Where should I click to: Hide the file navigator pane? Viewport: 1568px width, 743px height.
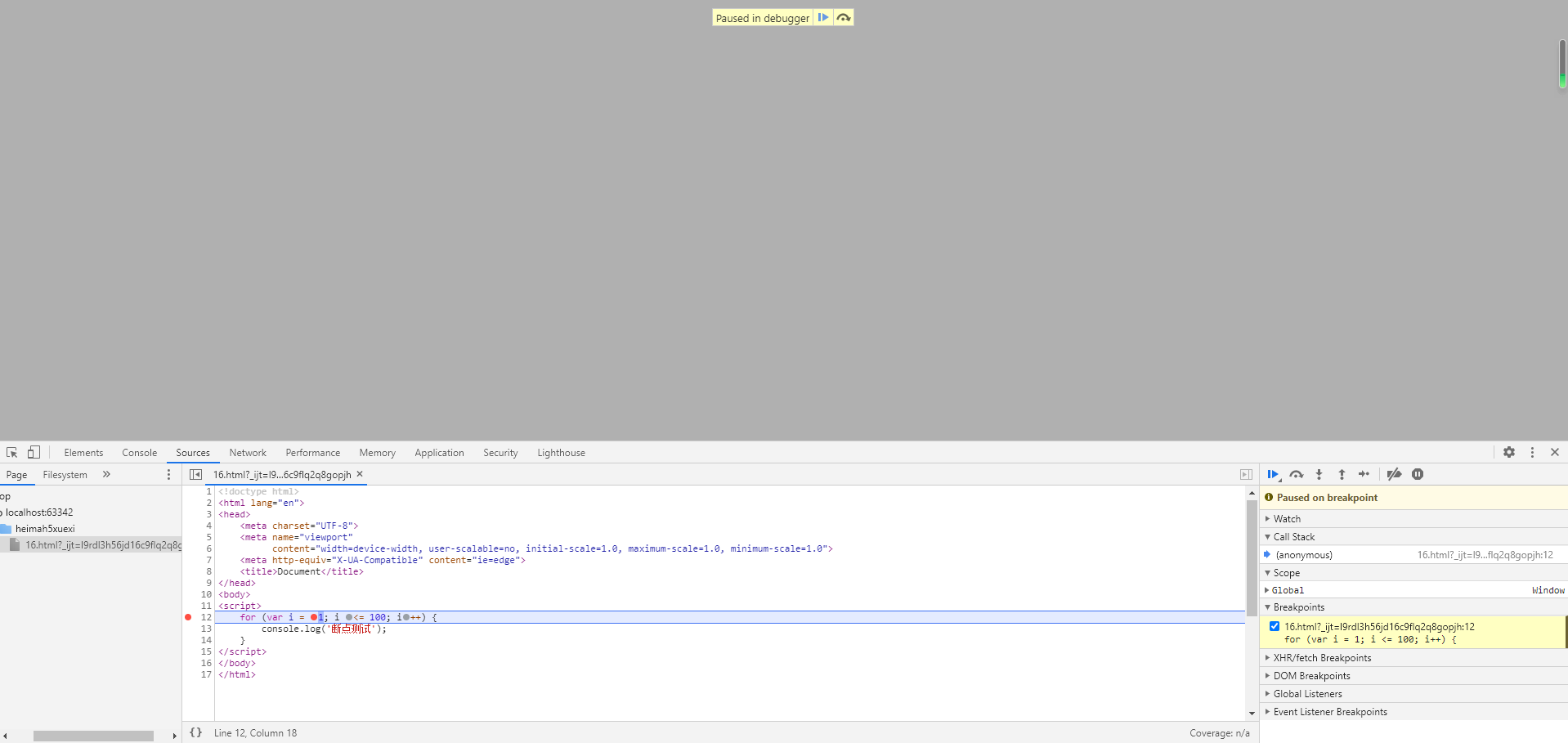click(x=195, y=474)
